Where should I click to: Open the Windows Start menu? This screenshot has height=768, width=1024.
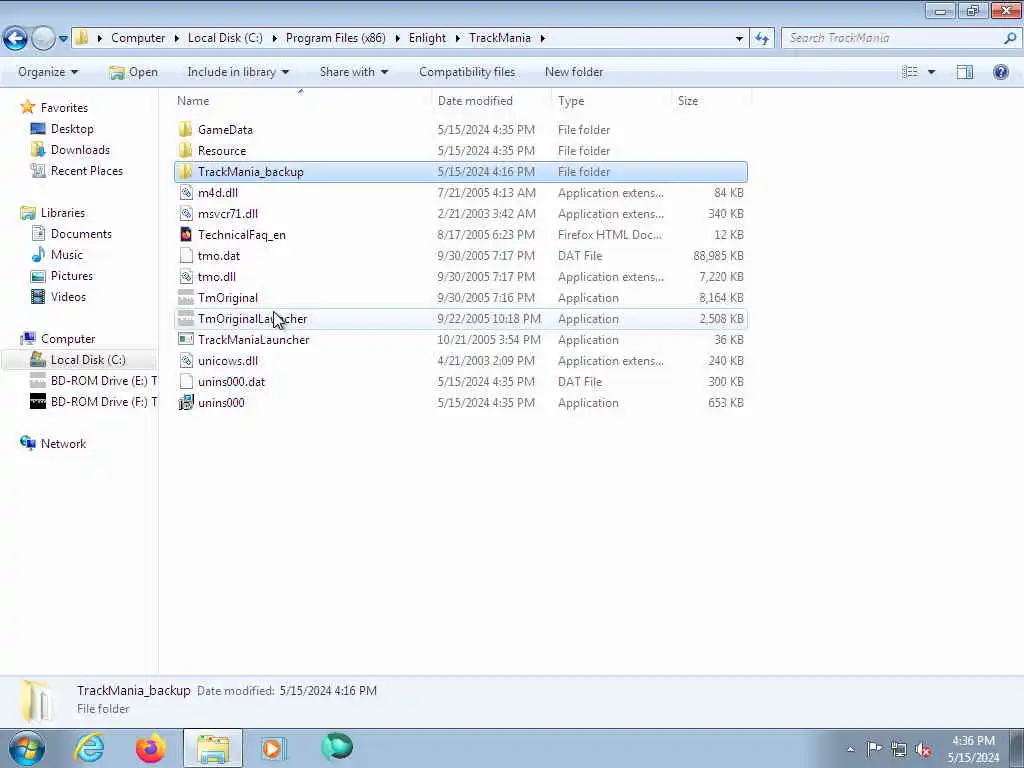click(27, 748)
